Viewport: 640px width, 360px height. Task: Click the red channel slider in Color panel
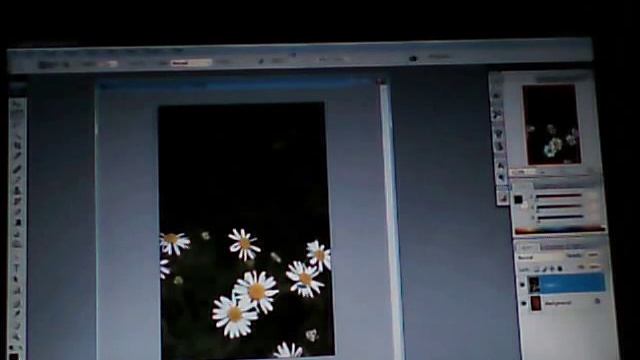click(x=558, y=196)
